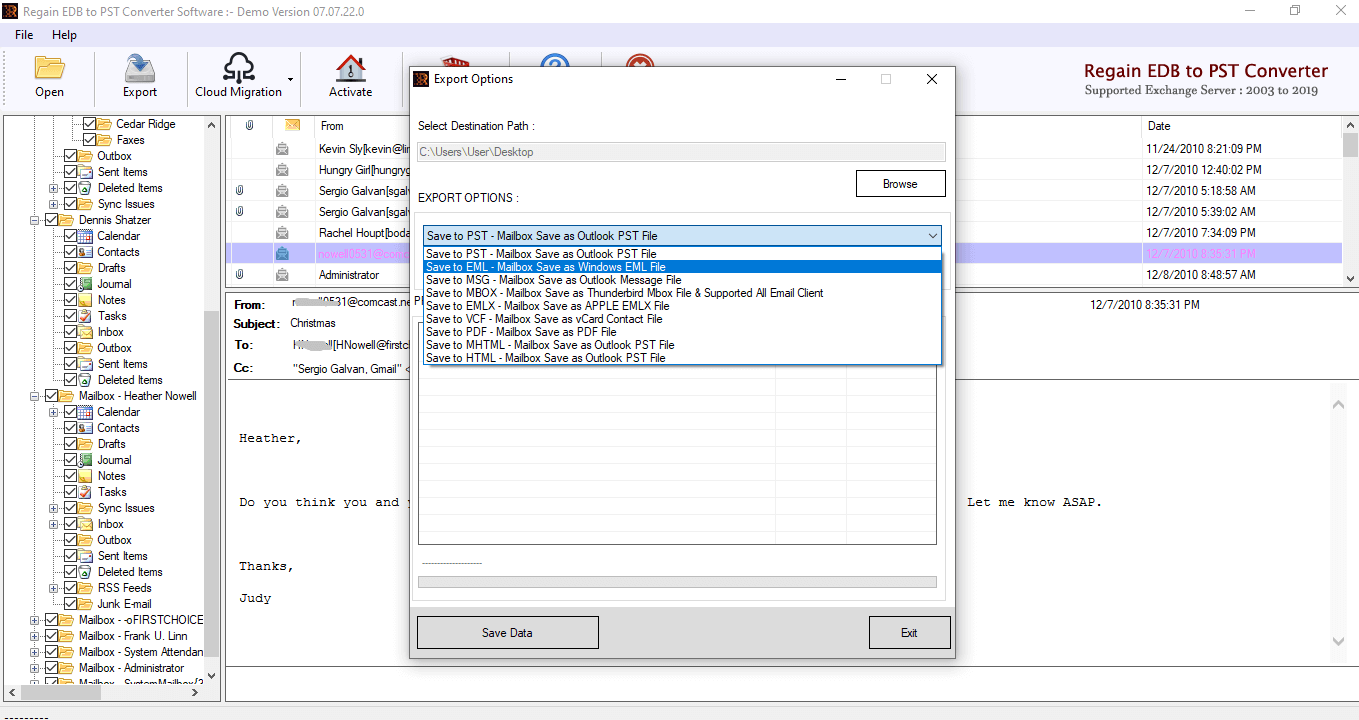This screenshot has width=1359, height=720.
Task: Expand the Mailbox - Administrator node
Action: click(x=35, y=668)
